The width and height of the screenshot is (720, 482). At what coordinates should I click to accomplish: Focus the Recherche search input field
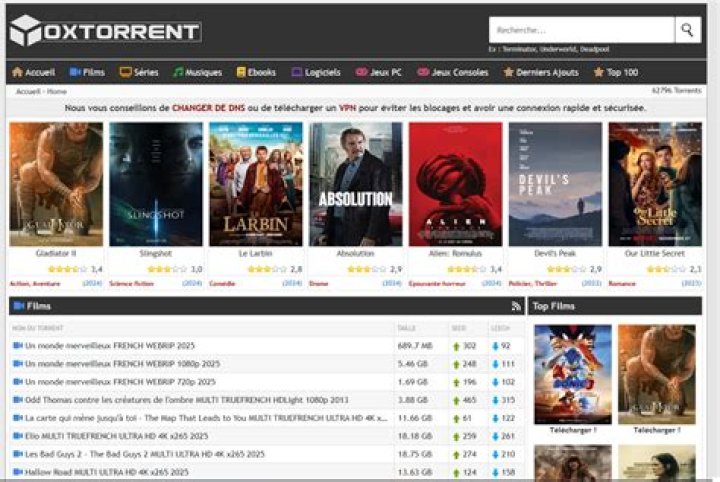coord(582,30)
